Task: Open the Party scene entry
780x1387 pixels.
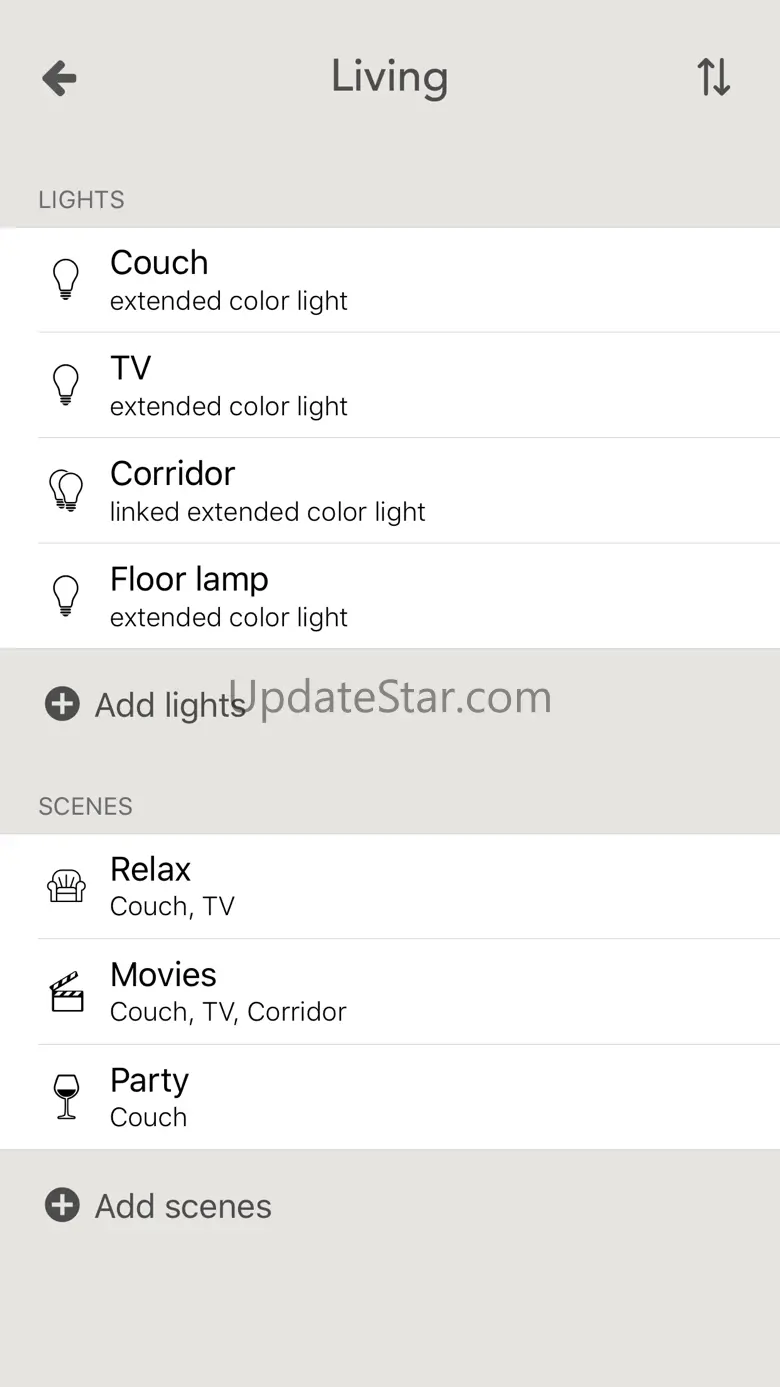Action: pos(400,1097)
